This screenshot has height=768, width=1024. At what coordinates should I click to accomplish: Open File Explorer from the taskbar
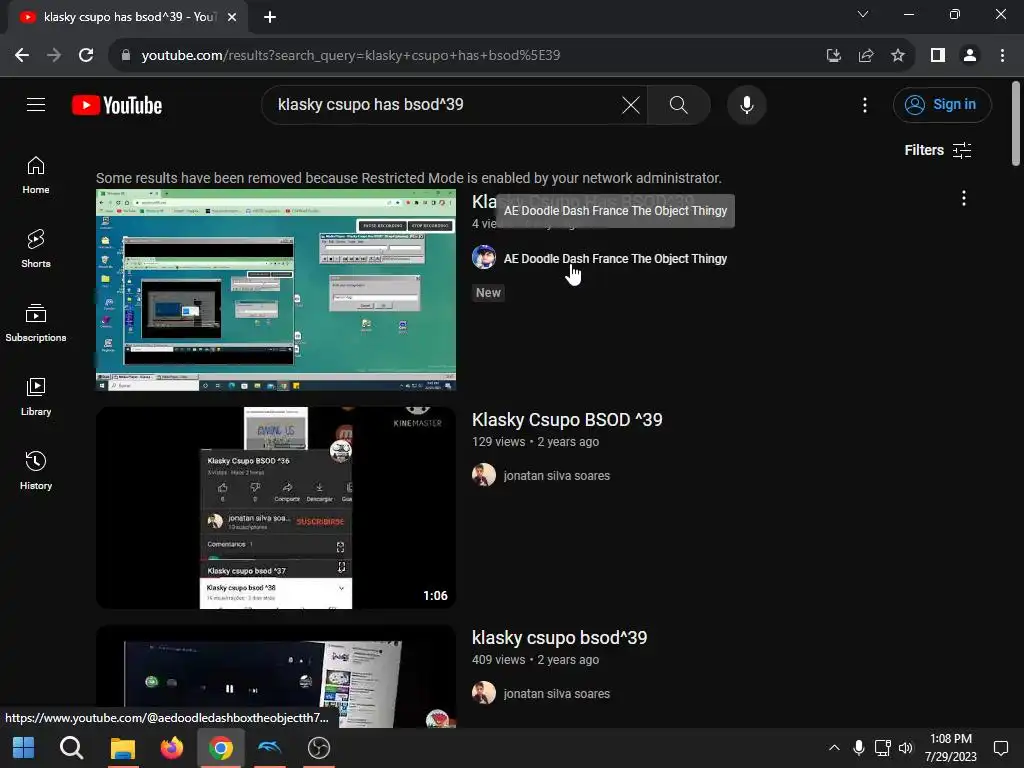pyautogui.click(x=122, y=748)
